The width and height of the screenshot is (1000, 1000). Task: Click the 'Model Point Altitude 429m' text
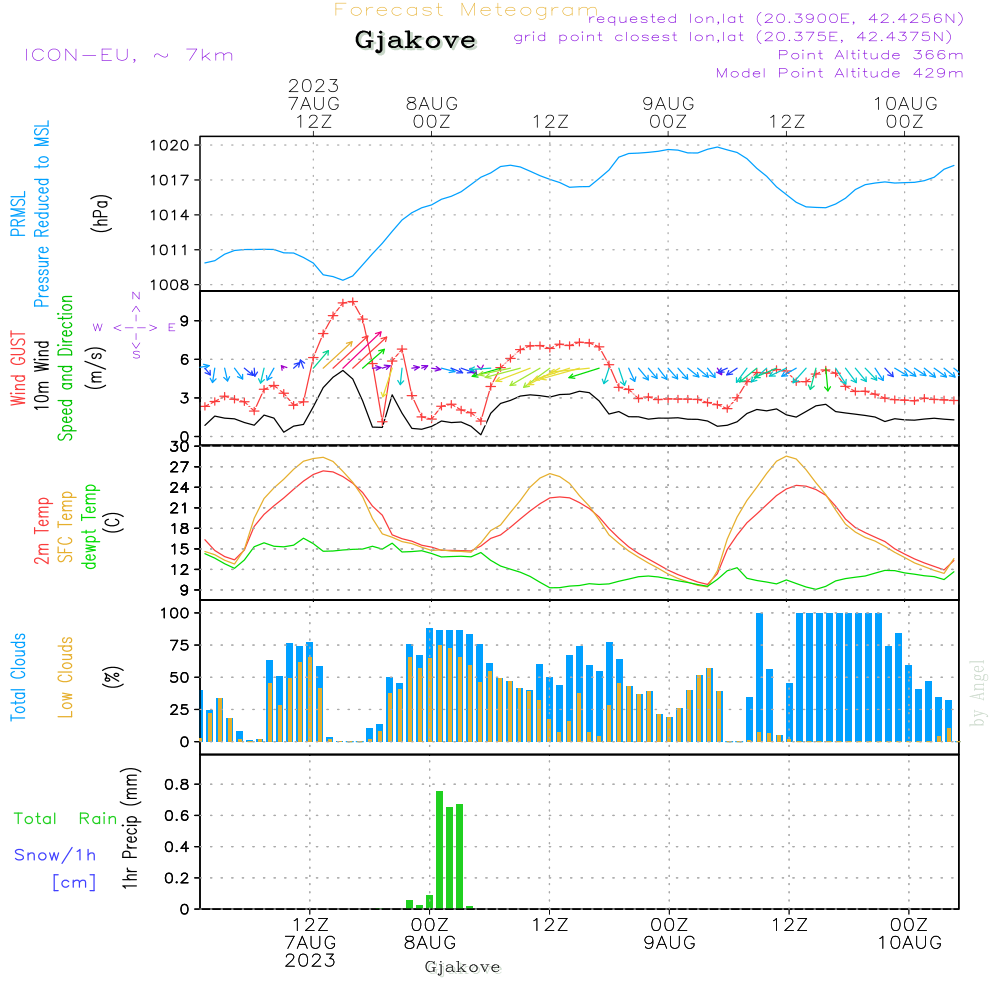click(x=839, y=73)
